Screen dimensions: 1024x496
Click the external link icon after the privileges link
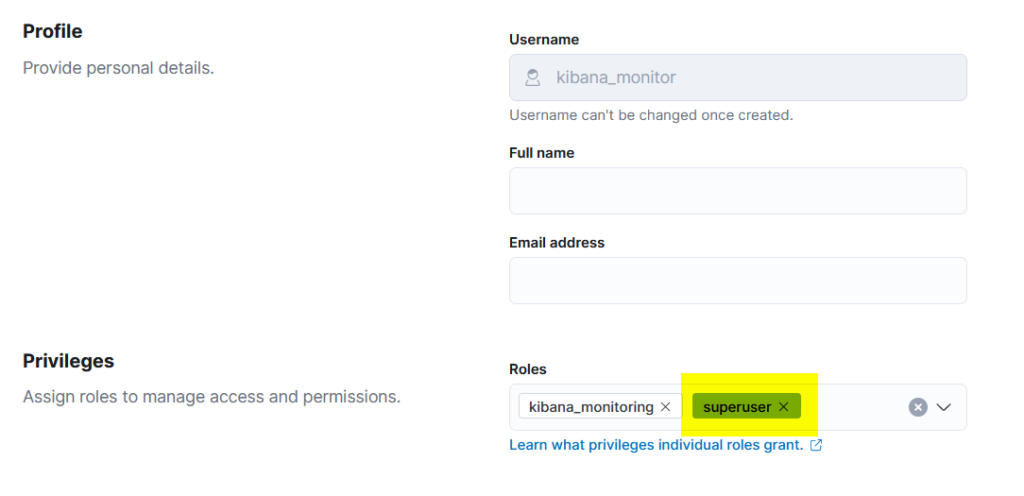click(x=816, y=446)
